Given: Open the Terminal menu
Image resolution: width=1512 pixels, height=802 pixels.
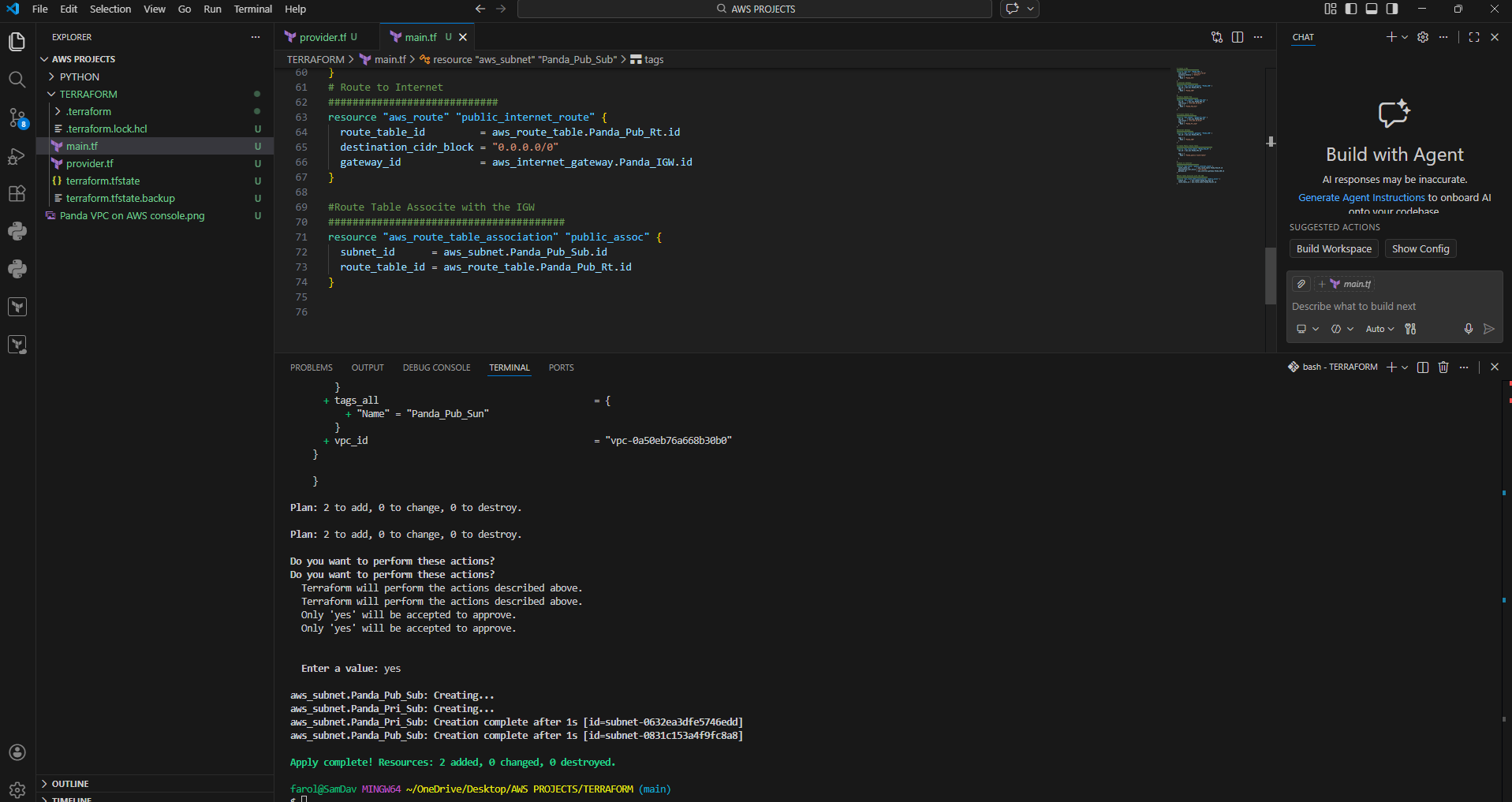Looking at the screenshot, I should pyautogui.click(x=252, y=9).
